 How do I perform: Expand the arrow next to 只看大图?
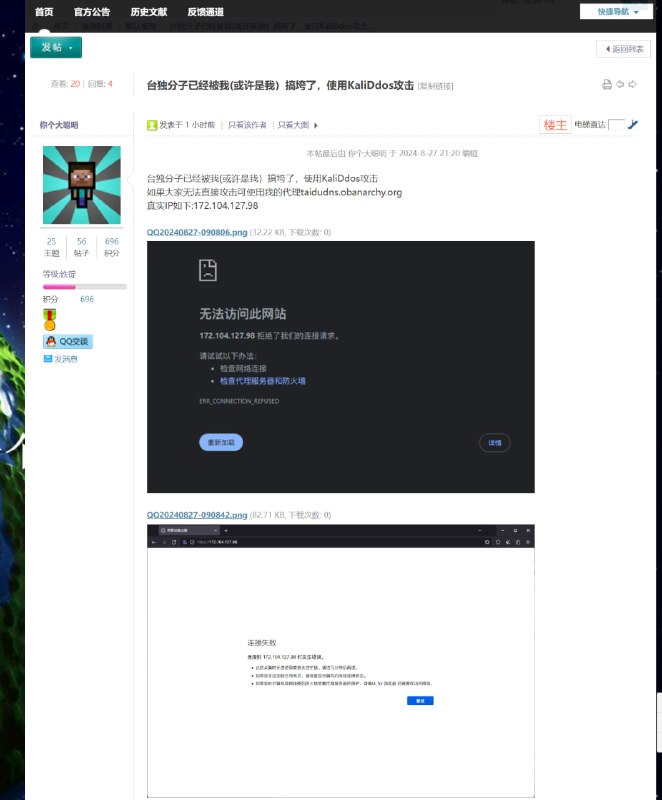click(x=316, y=125)
